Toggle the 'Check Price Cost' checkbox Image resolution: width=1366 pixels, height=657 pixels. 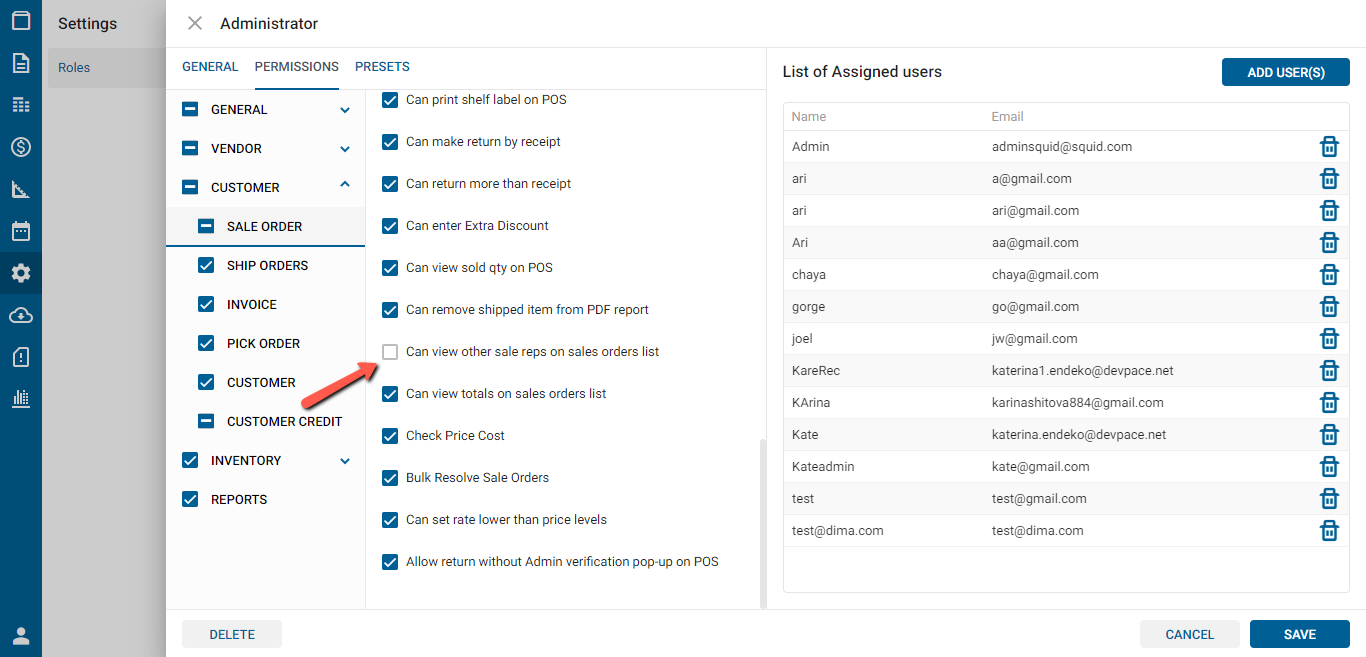pyautogui.click(x=390, y=436)
